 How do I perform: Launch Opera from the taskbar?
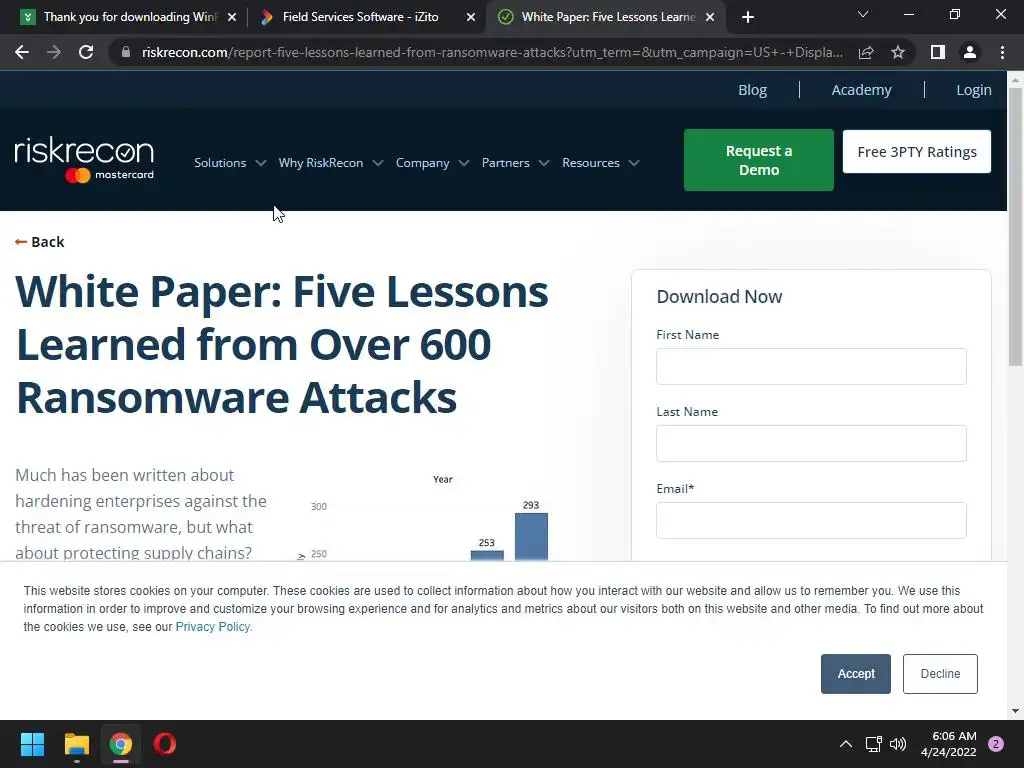click(x=165, y=744)
